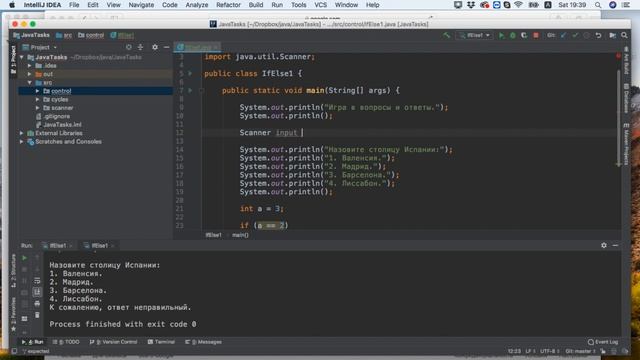Toggle the Structure side tool window button

tap(13, 270)
